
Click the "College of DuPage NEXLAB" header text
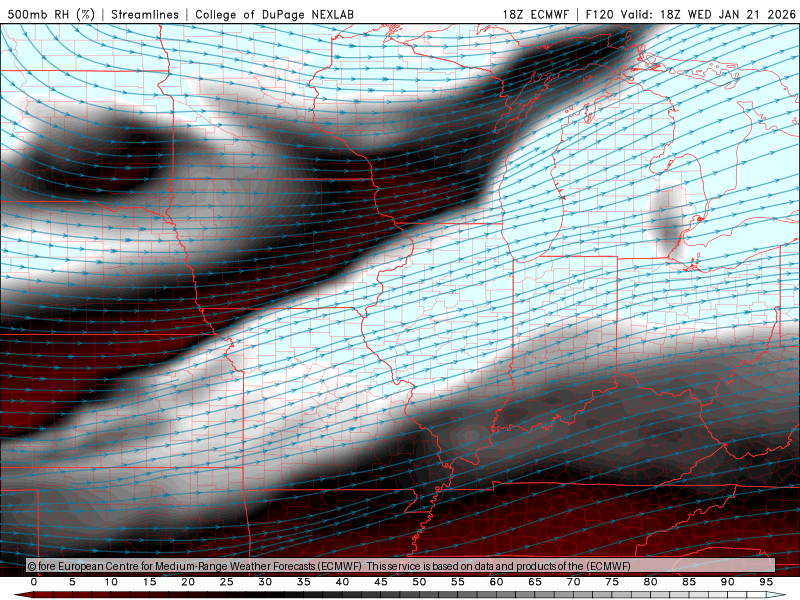point(274,14)
